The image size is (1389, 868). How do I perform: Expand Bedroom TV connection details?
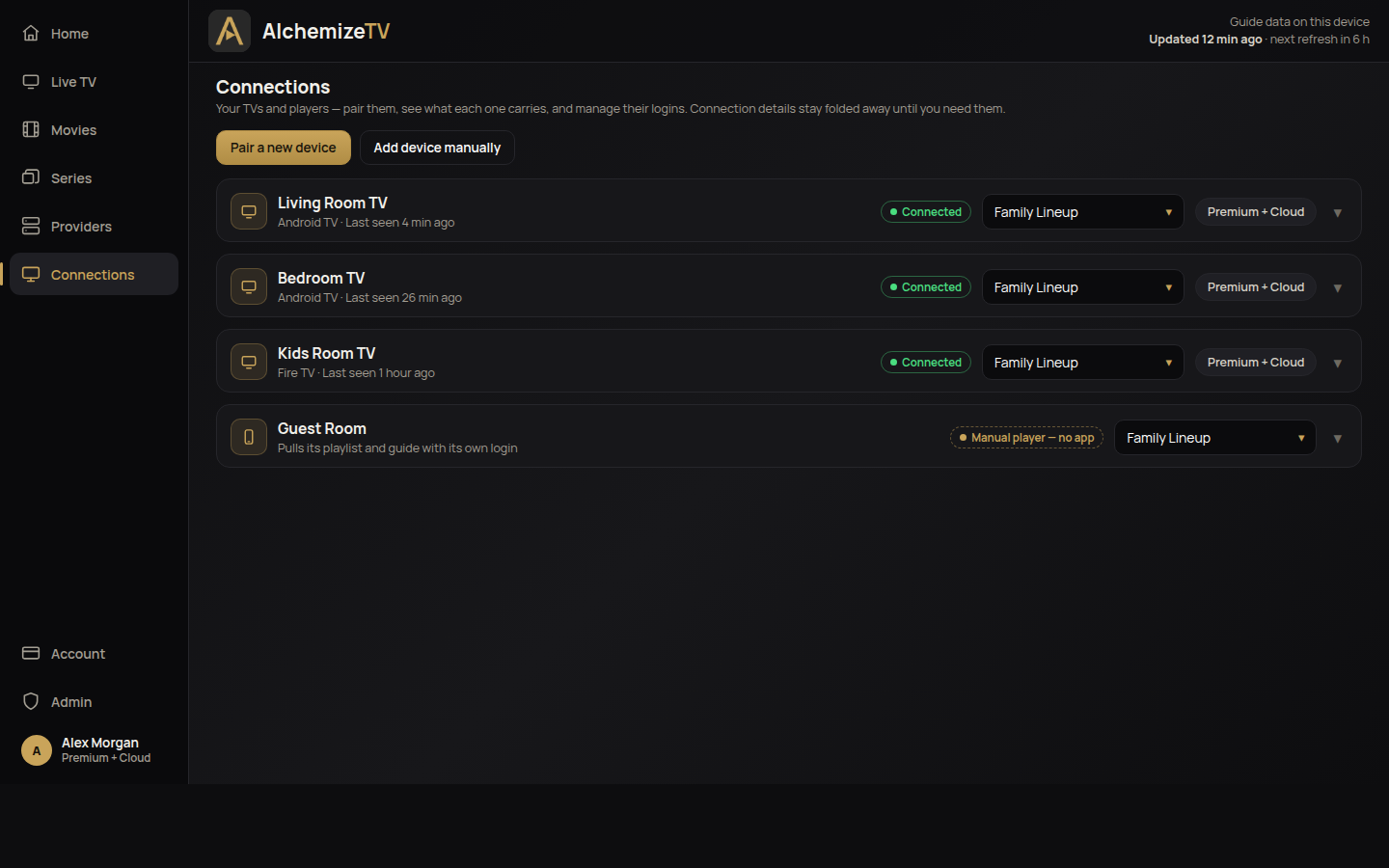click(x=1338, y=288)
